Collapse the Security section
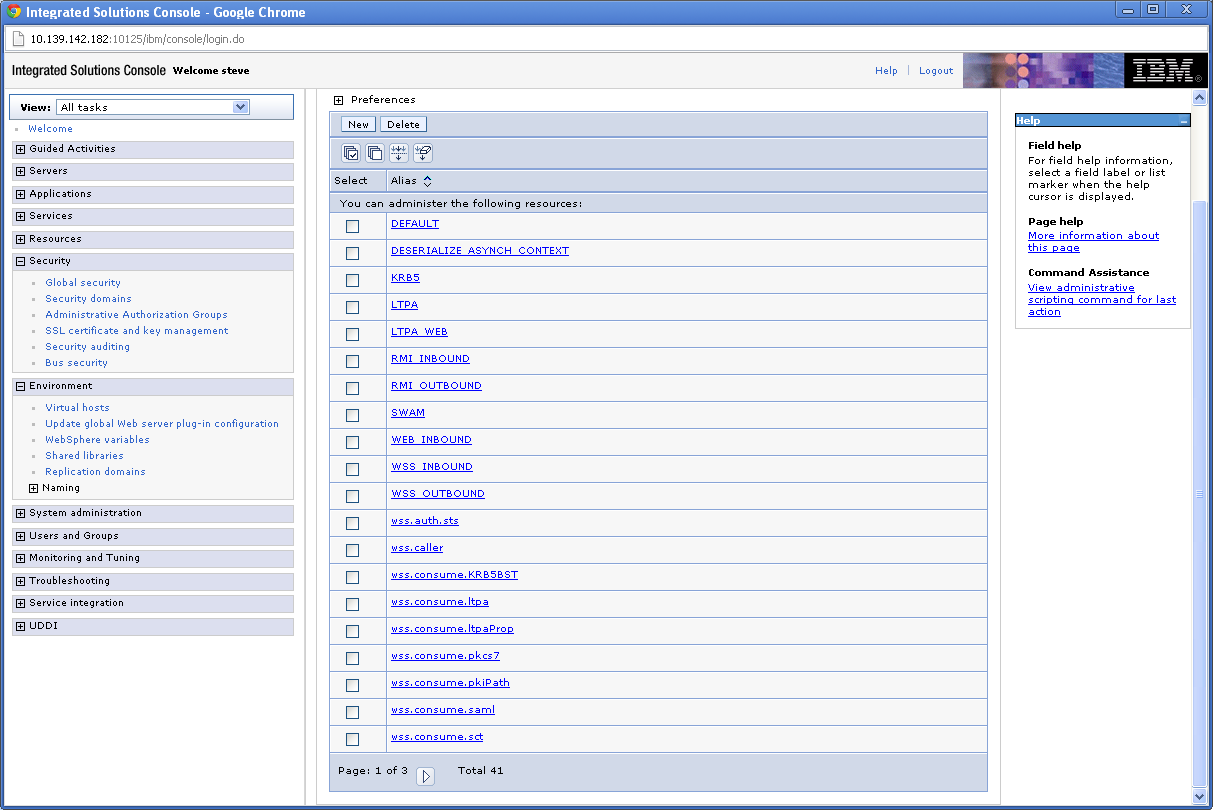Image resolution: width=1213 pixels, height=810 pixels. click(x=20, y=261)
